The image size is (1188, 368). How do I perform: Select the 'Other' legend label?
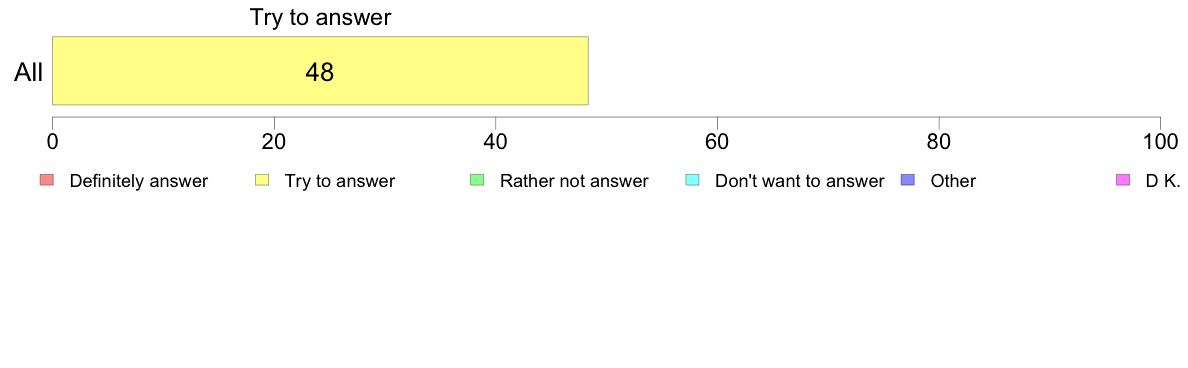point(953,181)
